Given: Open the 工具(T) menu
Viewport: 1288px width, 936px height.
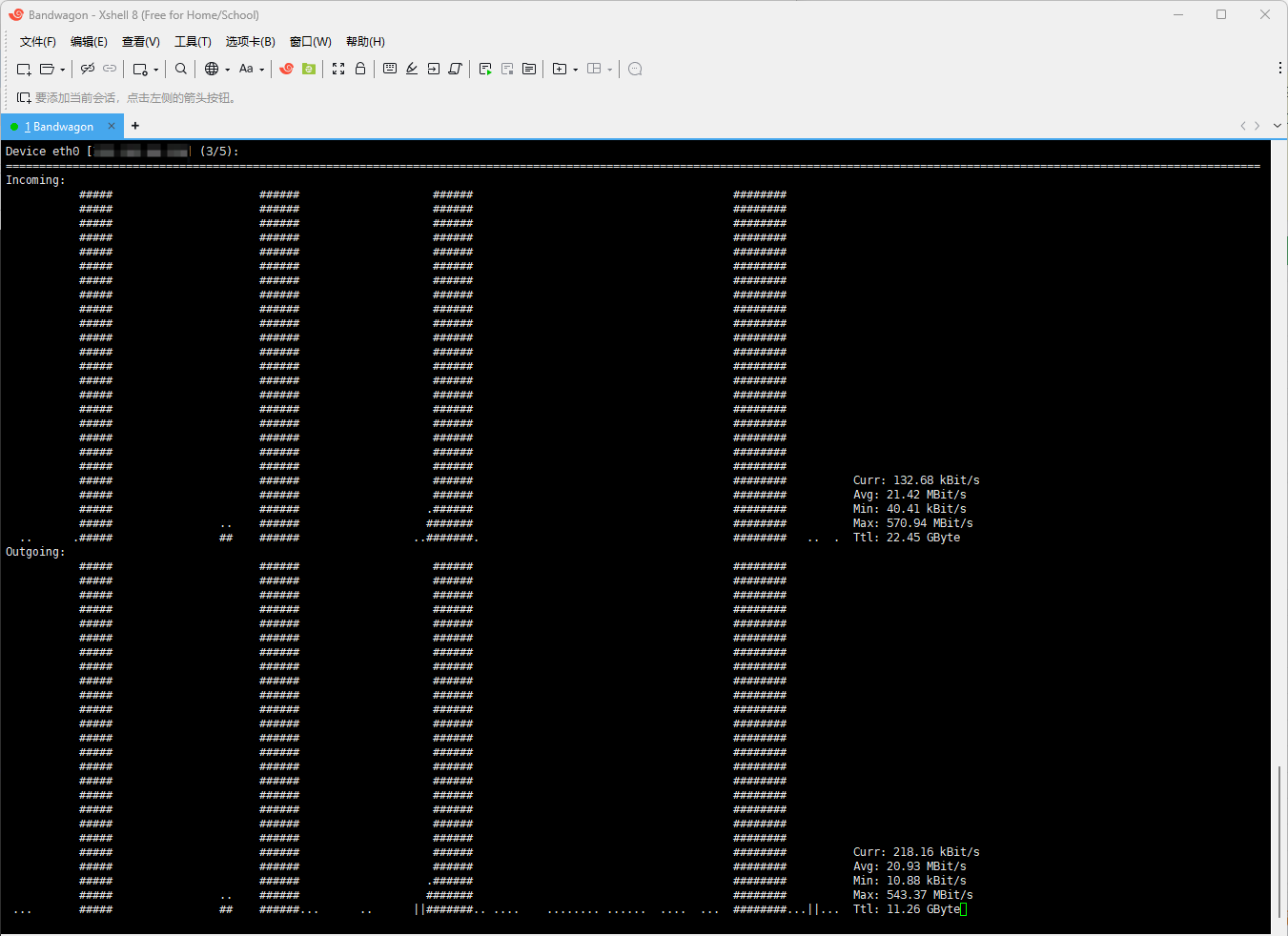Looking at the screenshot, I should 193,42.
